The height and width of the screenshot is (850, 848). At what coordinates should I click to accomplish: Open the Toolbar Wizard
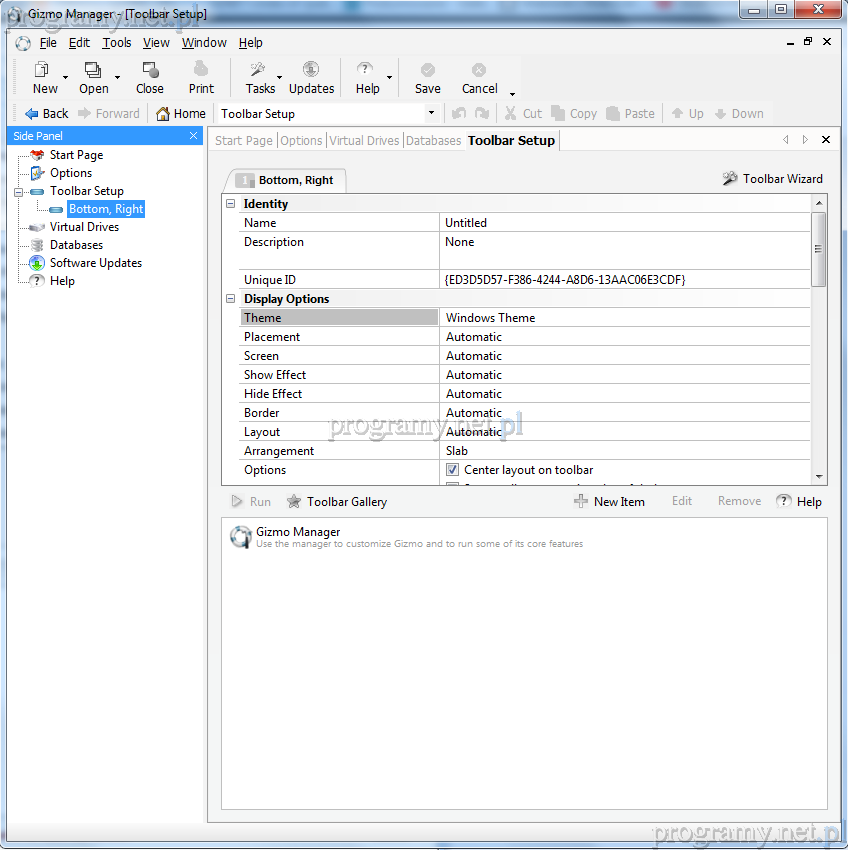point(772,179)
